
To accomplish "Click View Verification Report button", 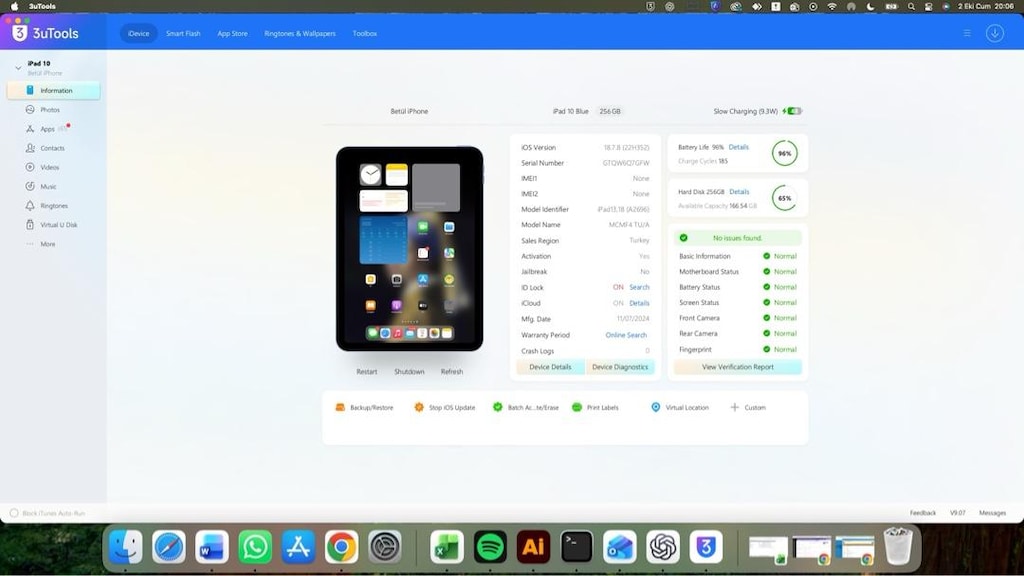I will tap(737, 367).
